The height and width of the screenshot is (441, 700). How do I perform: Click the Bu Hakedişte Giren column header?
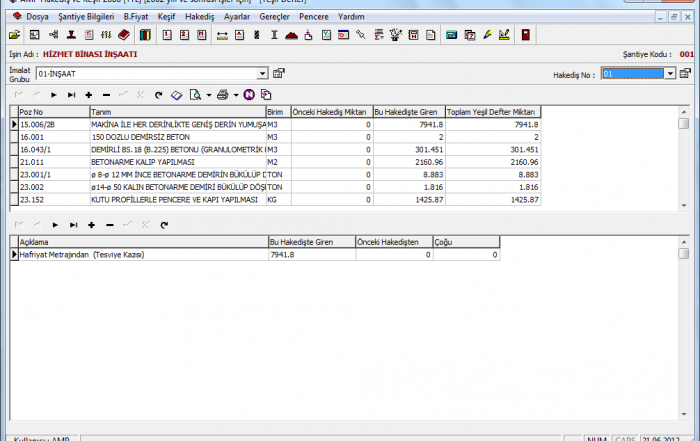pyautogui.click(x=407, y=112)
